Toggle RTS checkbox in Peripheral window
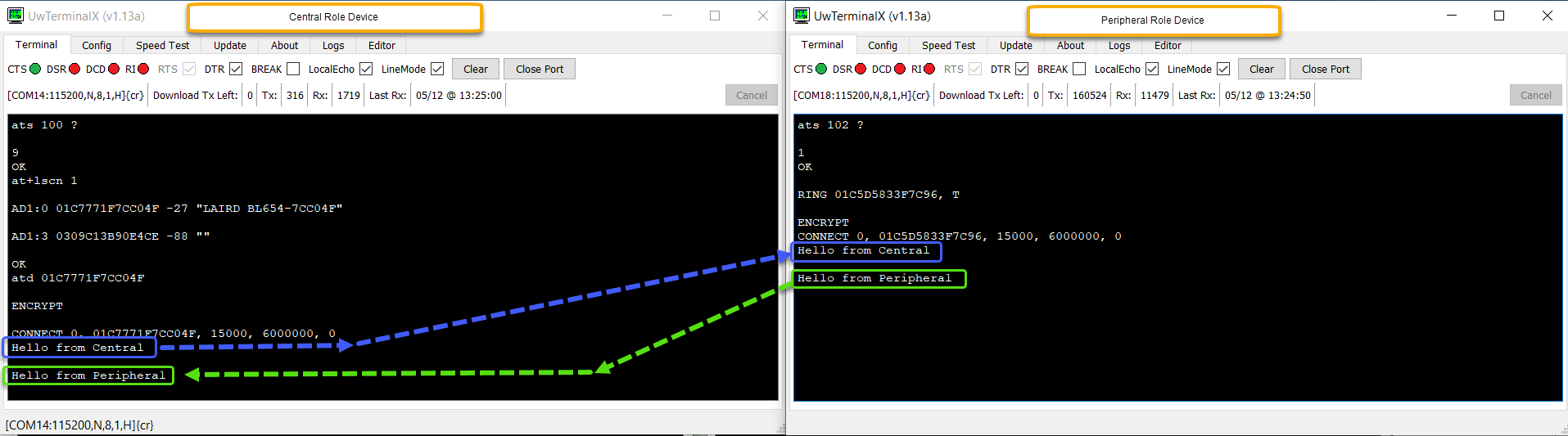Screen dimensions: 1568x436 click(975, 69)
